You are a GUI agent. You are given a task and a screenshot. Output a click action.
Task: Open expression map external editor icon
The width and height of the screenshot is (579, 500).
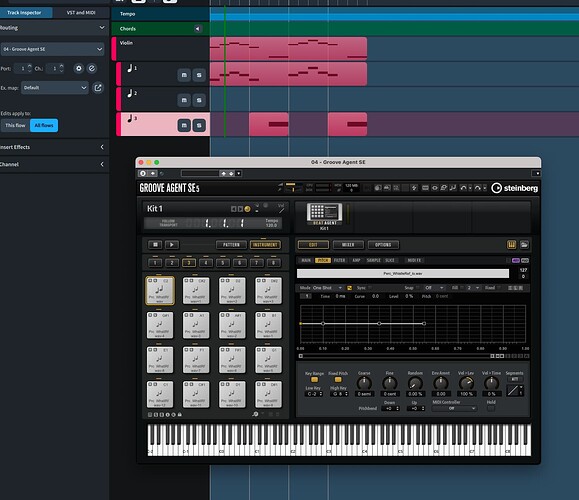click(x=98, y=88)
